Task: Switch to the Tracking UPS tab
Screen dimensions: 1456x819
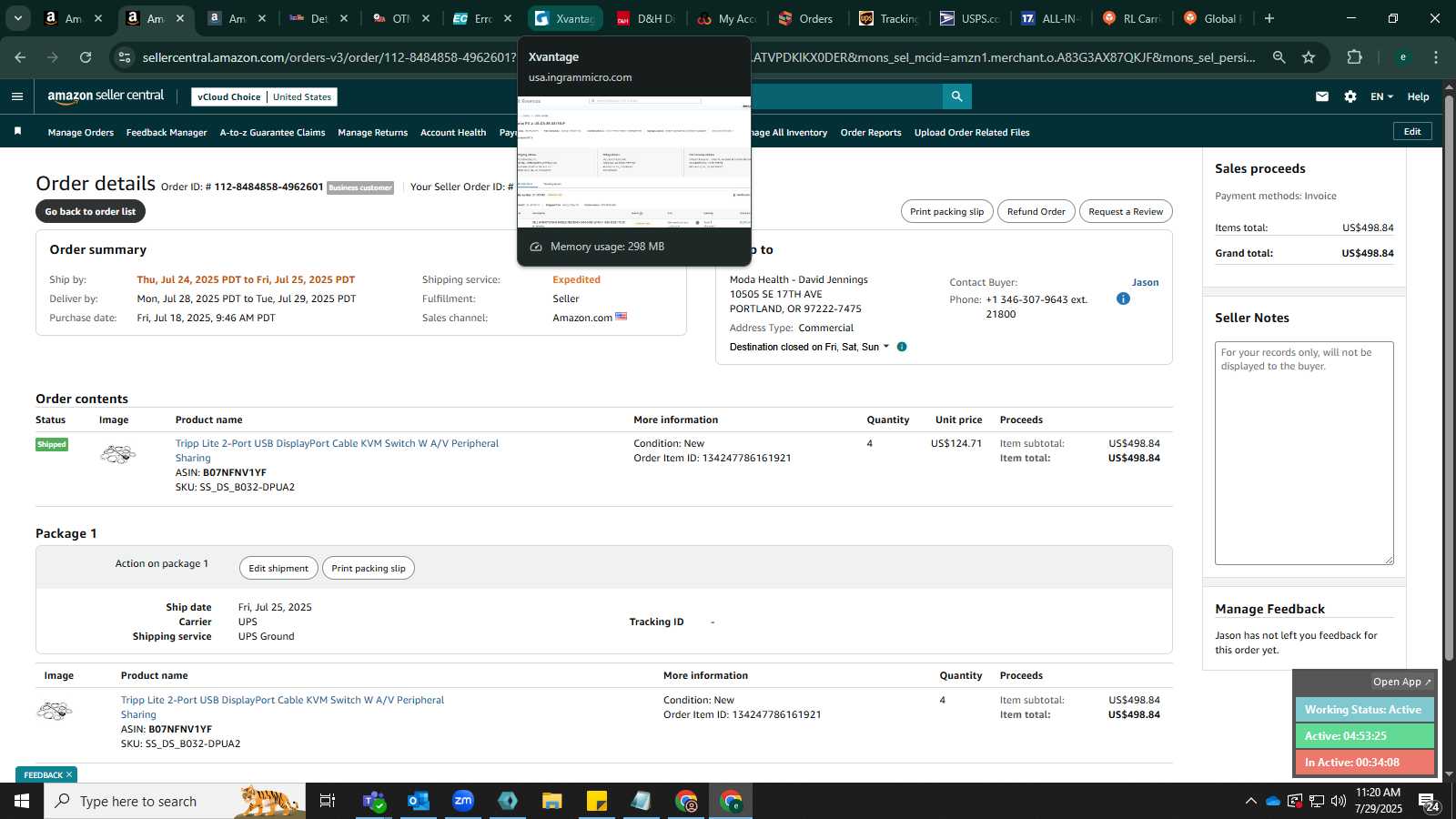Action: (x=889, y=18)
